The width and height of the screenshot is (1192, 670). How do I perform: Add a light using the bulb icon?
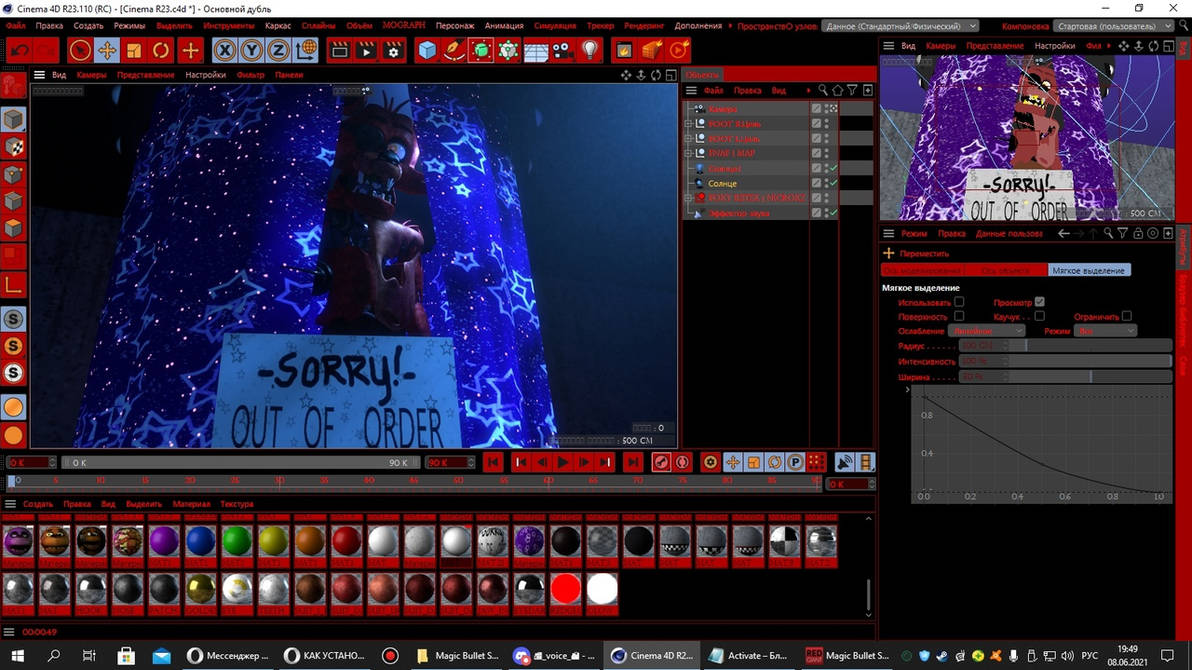590,51
